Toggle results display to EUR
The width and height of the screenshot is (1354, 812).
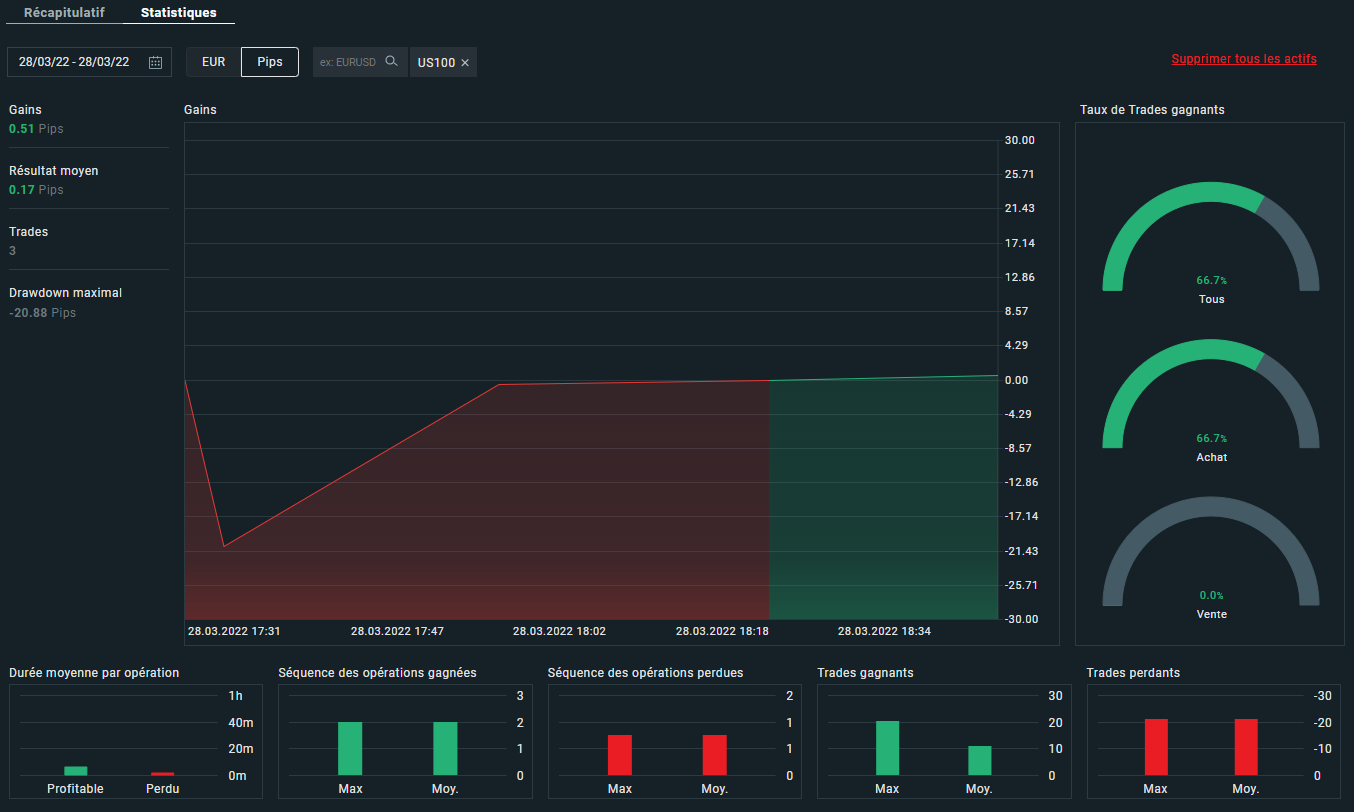click(214, 62)
